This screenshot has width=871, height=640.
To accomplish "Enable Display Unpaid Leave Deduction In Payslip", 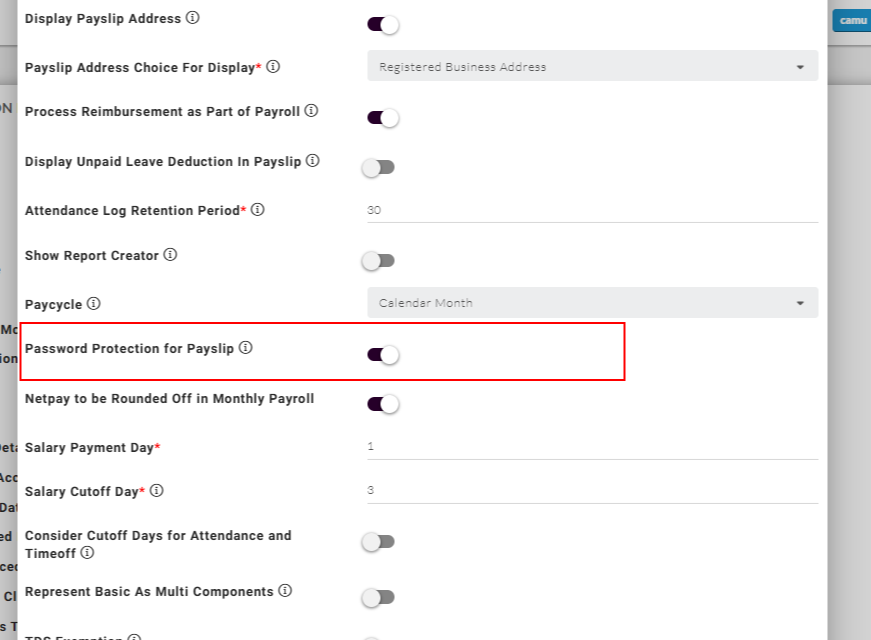I will [379, 167].
